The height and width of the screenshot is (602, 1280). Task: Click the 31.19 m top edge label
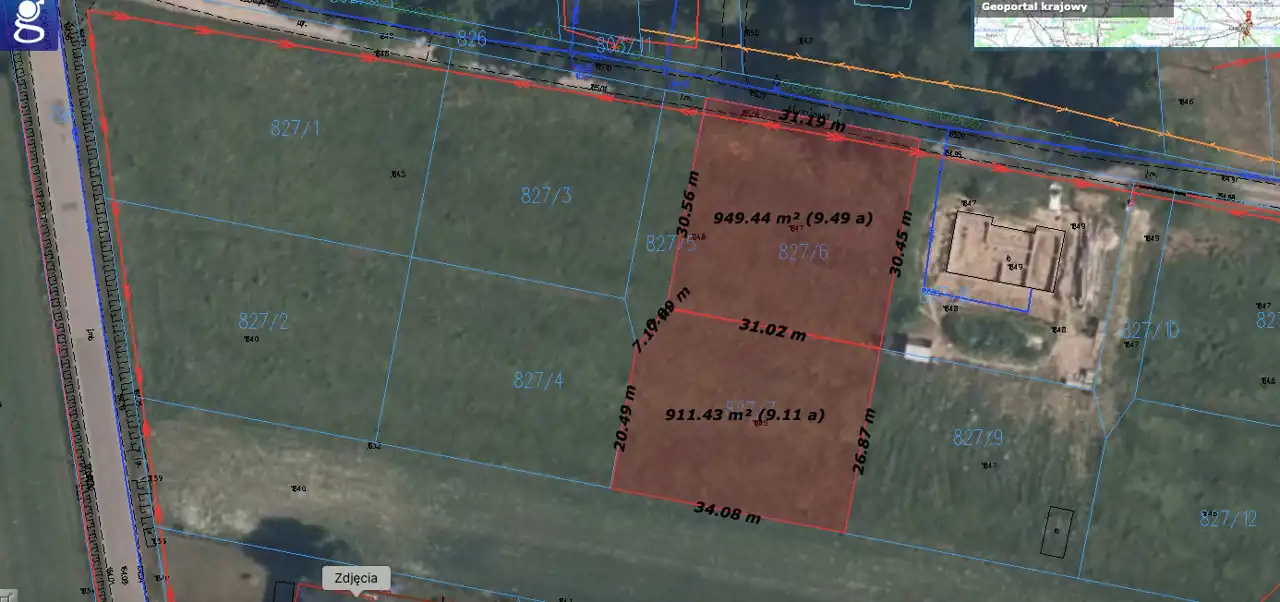pos(812,122)
